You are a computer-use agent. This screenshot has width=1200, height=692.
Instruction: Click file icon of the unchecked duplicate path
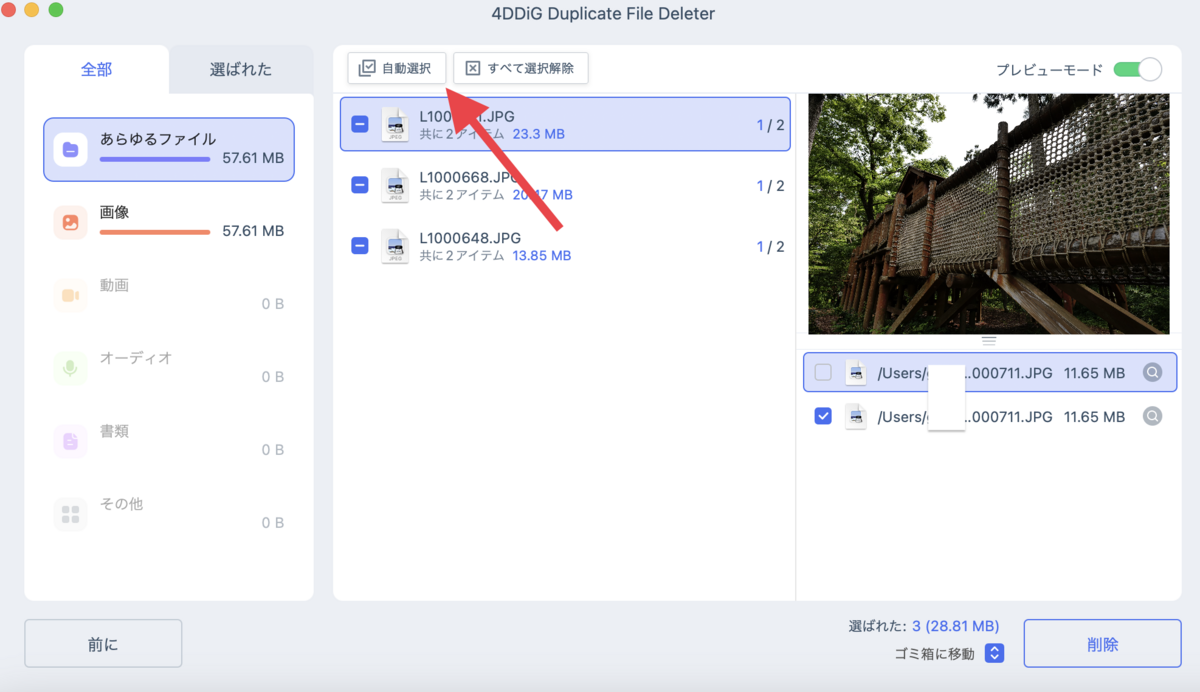click(x=855, y=372)
